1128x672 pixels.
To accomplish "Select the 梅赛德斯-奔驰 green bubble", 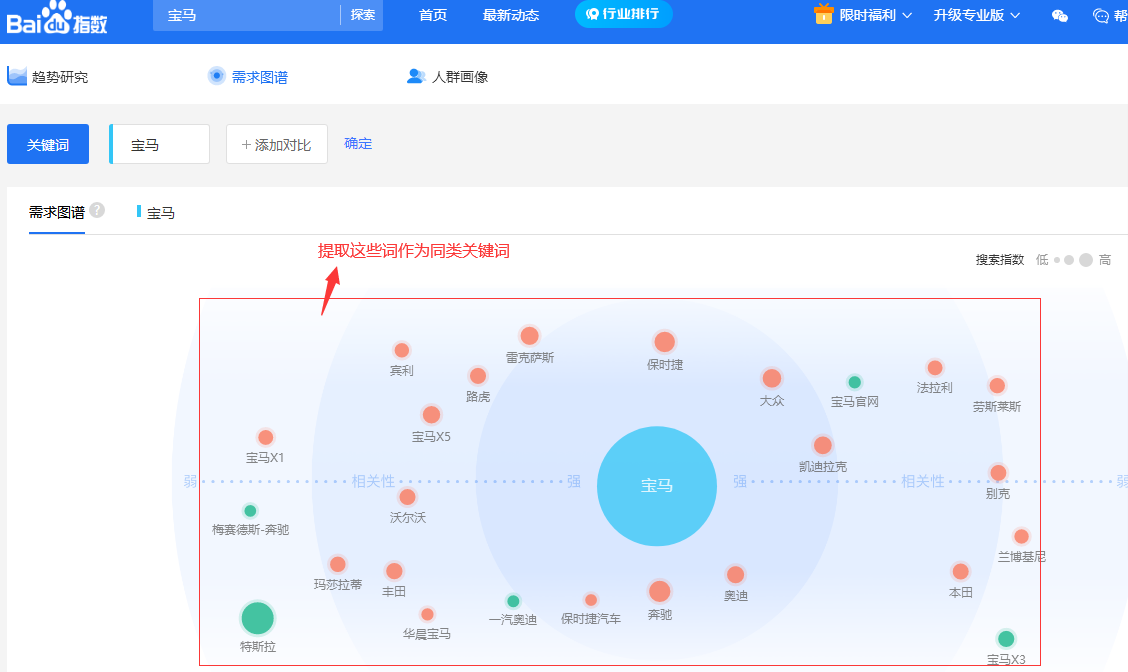I will 250,511.
